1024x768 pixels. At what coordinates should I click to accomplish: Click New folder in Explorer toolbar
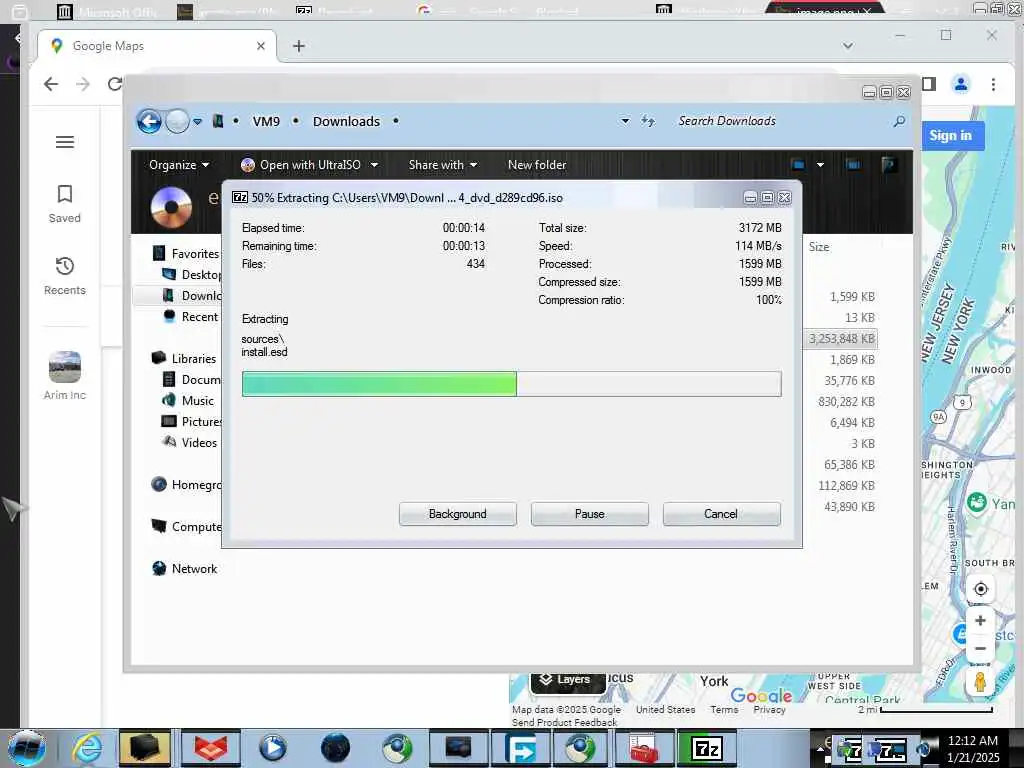537,165
